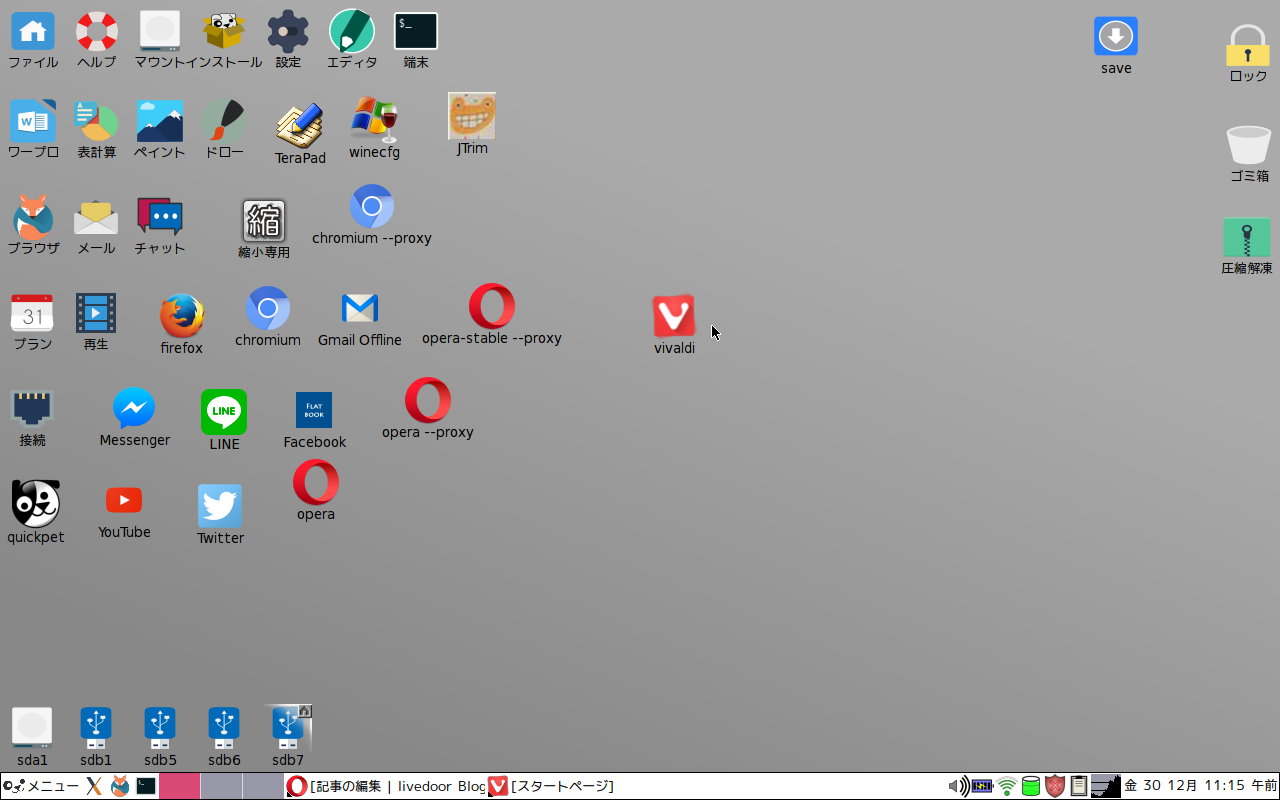Switch to the Opera 記事の編集 taskbar window
1280x800 pixels.
(x=386, y=786)
